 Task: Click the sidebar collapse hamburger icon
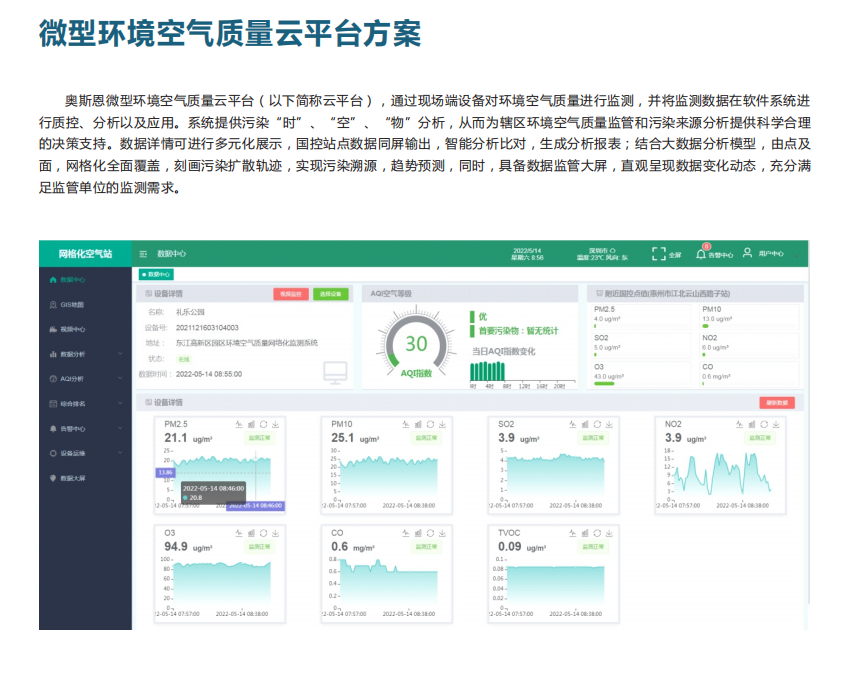[144, 254]
